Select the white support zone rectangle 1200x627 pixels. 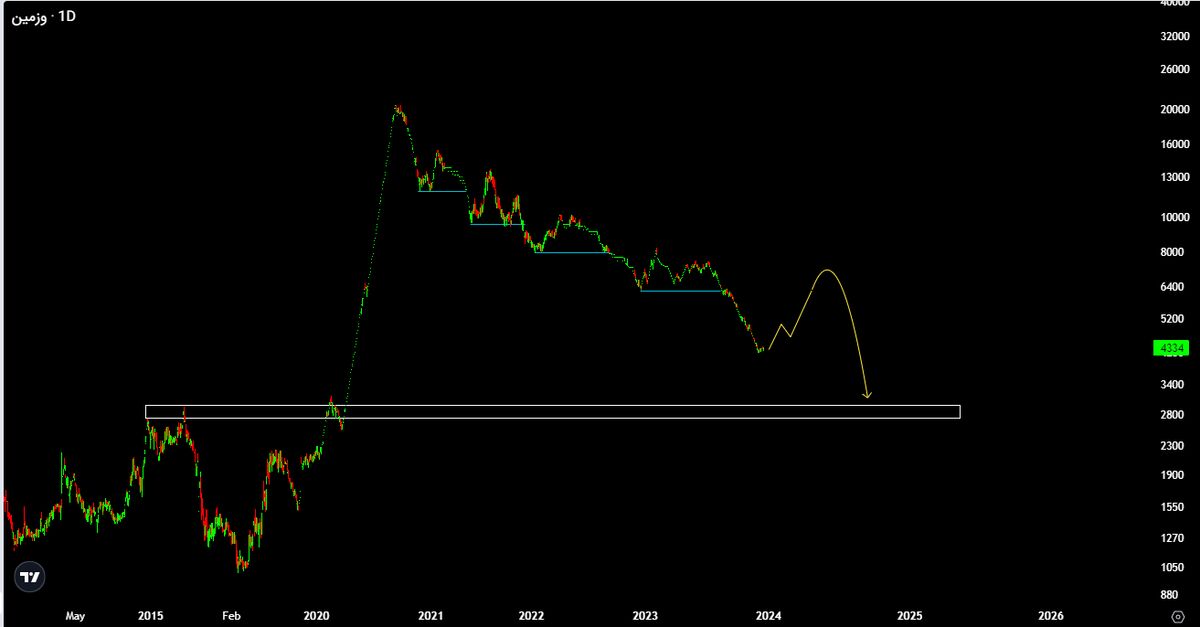click(x=552, y=412)
